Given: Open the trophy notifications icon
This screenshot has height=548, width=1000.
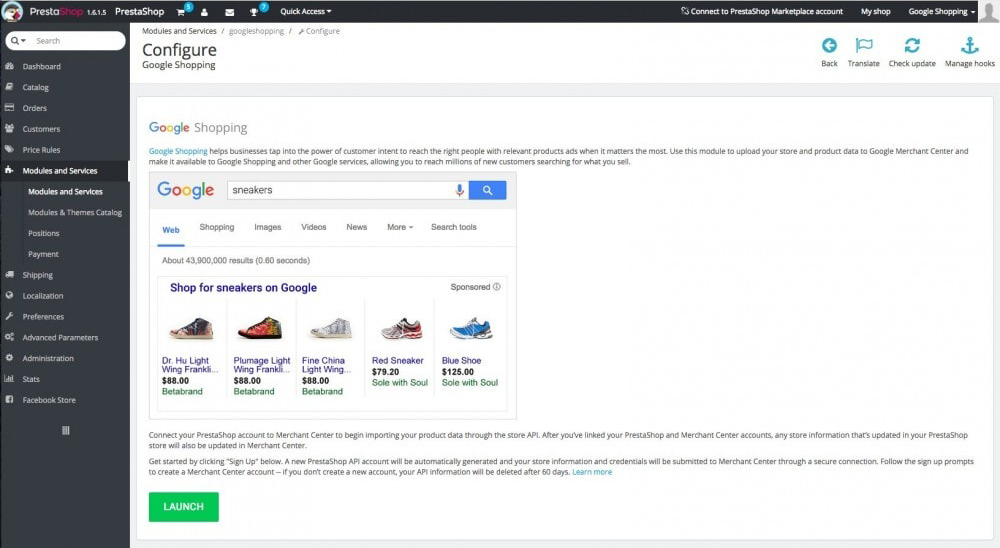Looking at the screenshot, I should point(254,12).
